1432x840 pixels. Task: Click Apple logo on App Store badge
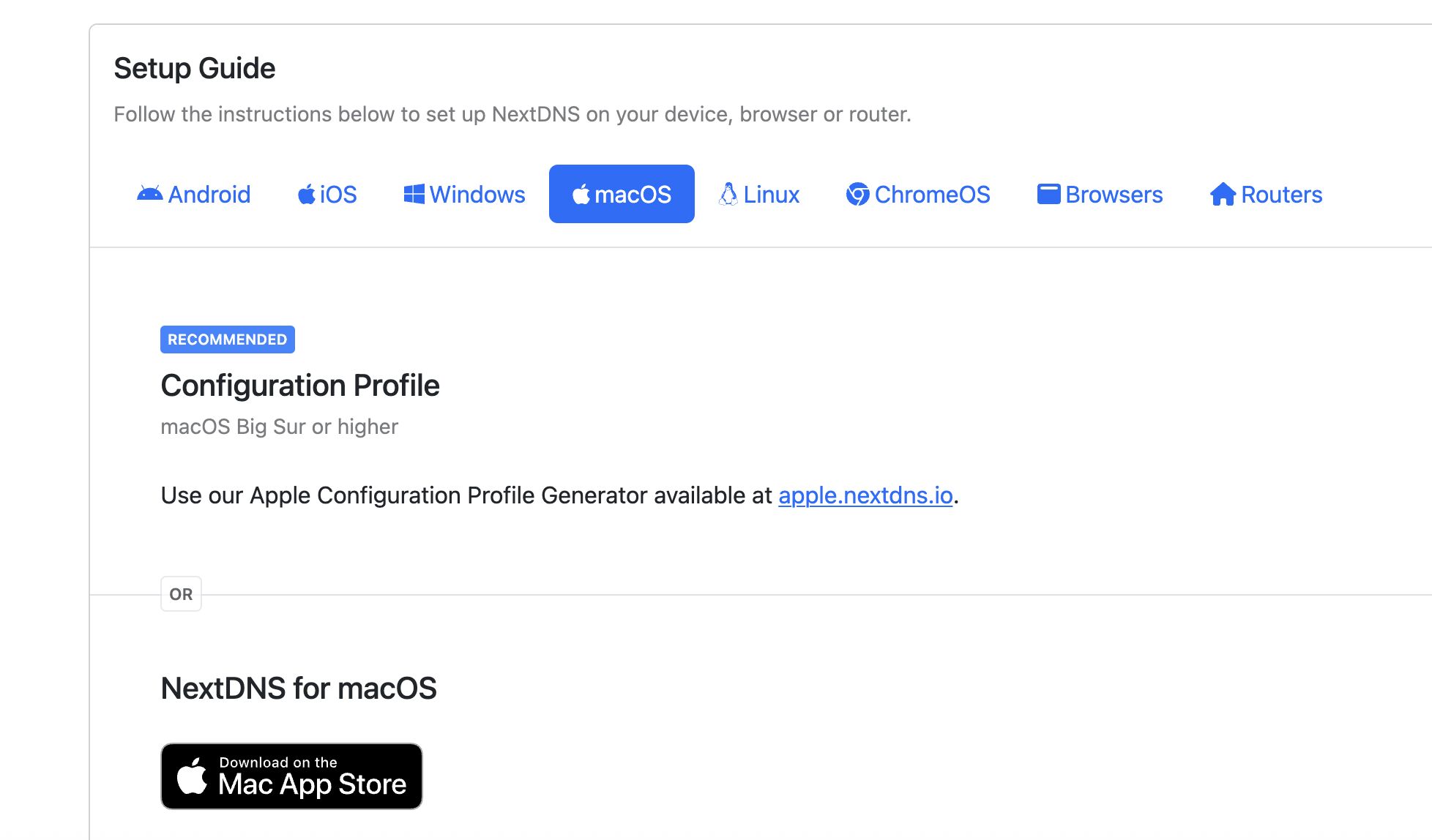click(192, 776)
